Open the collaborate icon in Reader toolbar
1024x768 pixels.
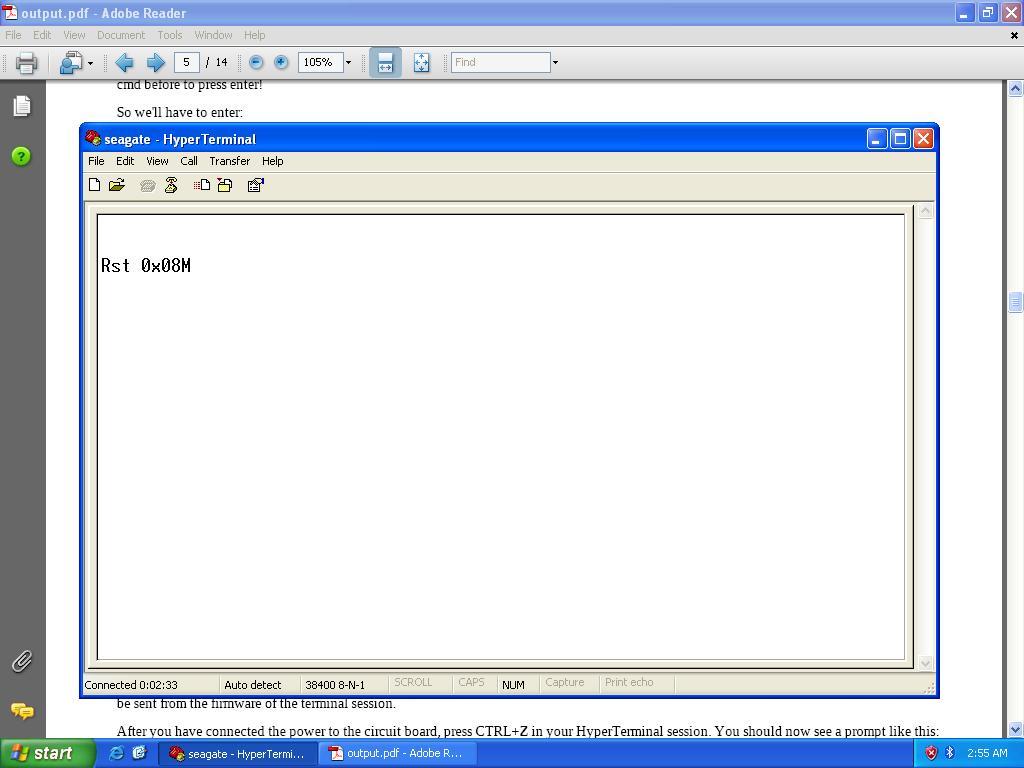pyautogui.click(x=70, y=63)
